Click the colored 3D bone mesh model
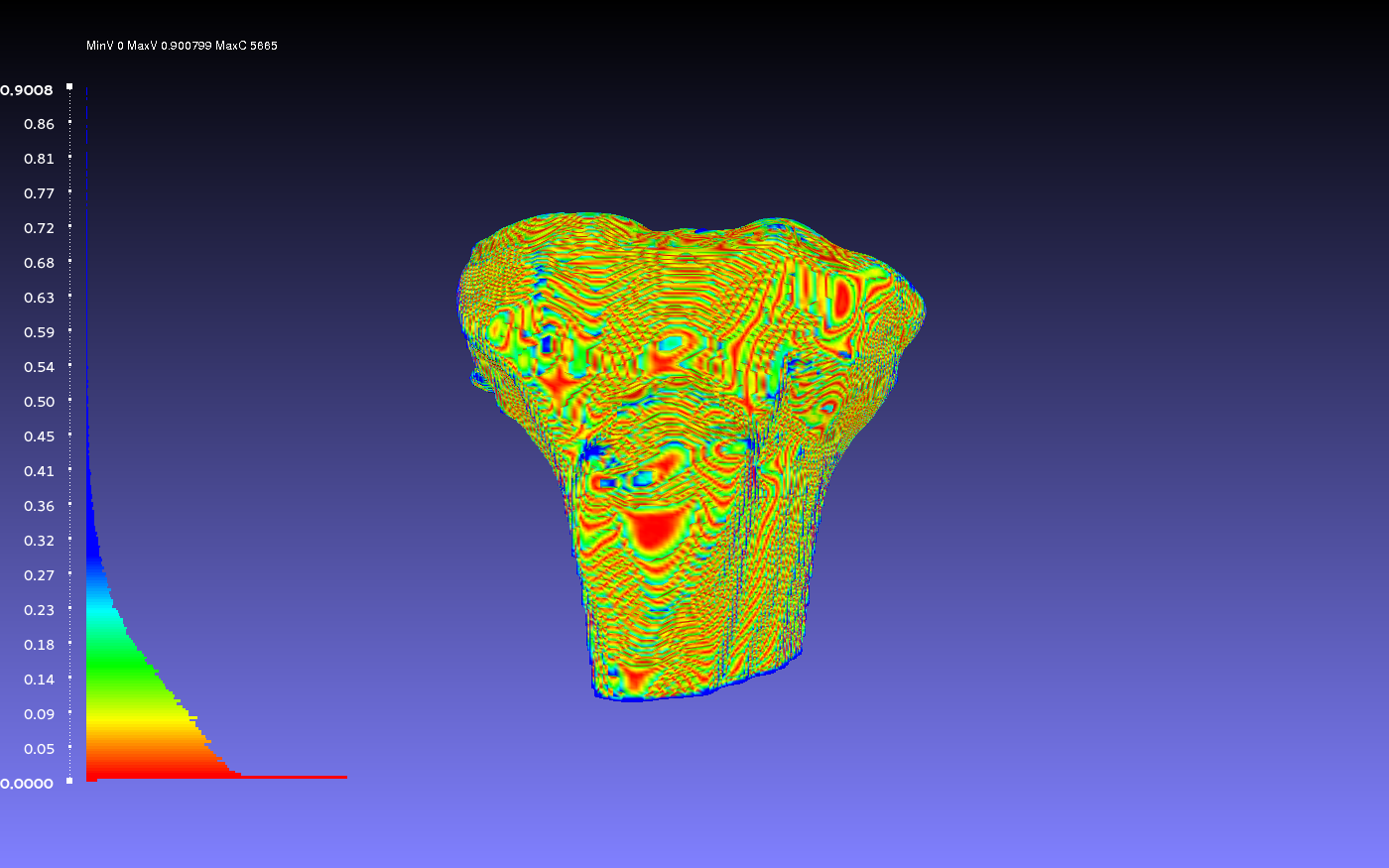 tap(692, 456)
